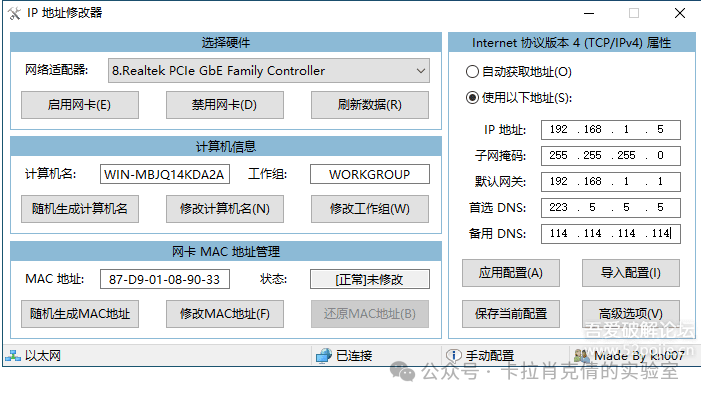Click the 首选 DNS address field
The height and width of the screenshot is (399, 701).
click(x=611, y=208)
